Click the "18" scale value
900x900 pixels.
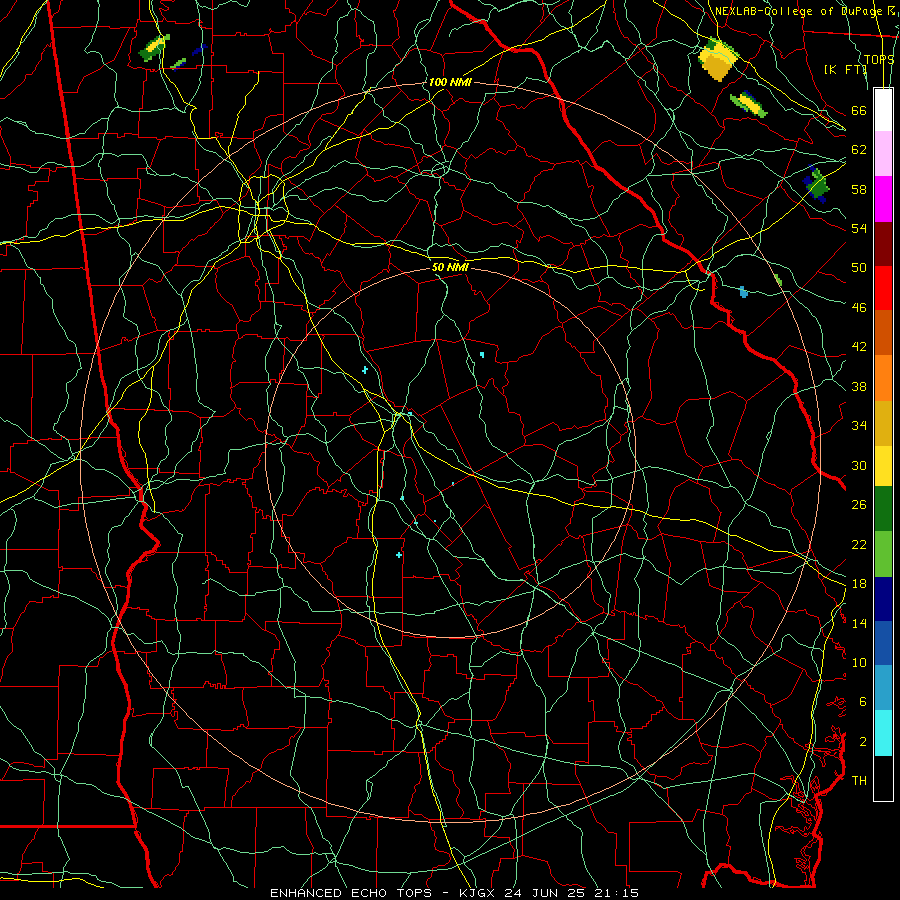(859, 584)
